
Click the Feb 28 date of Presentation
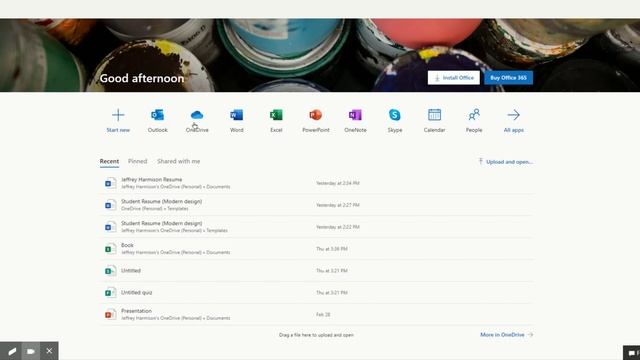point(323,315)
